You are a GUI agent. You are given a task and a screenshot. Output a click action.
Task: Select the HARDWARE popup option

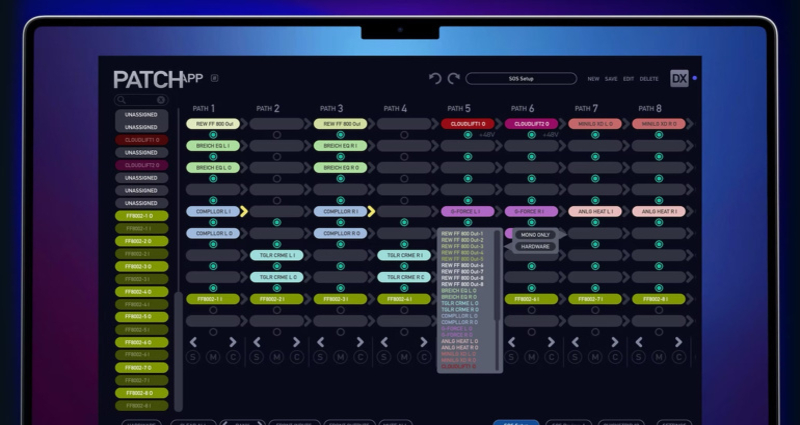tap(535, 246)
